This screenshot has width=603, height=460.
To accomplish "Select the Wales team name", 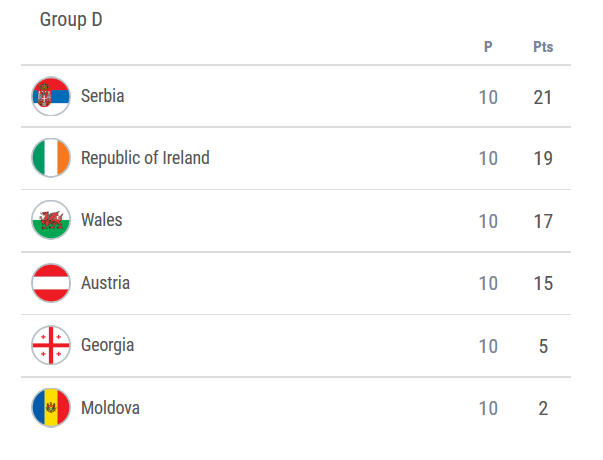I will tap(101, 220).
